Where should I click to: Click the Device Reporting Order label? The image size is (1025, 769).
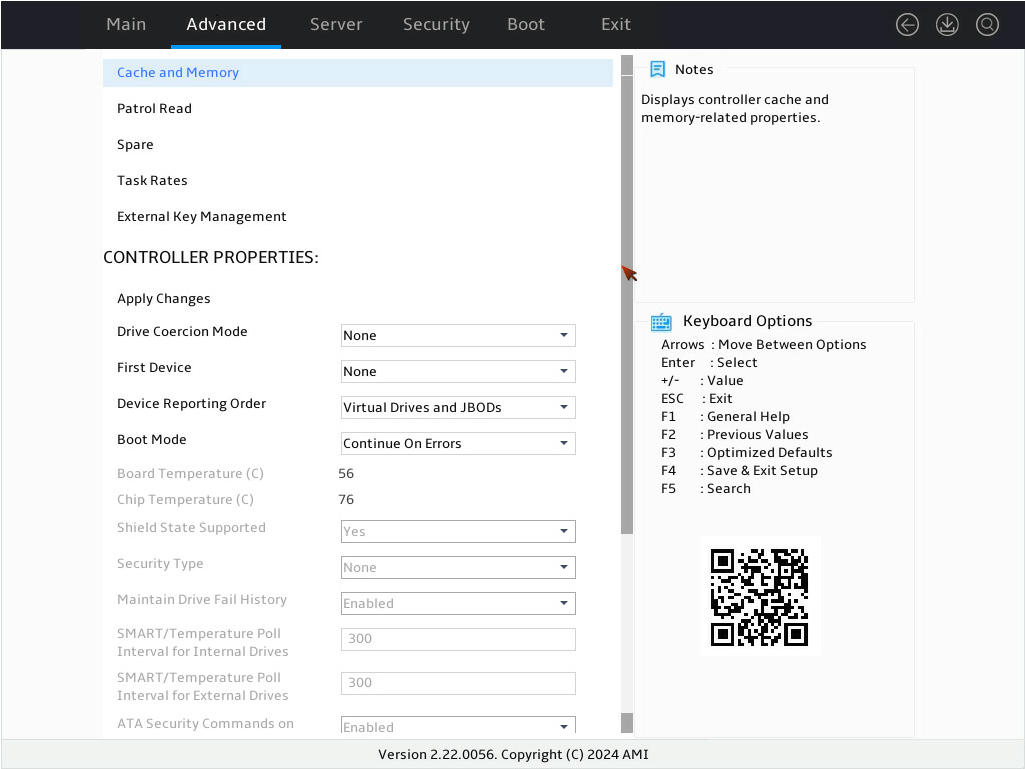tap(192, 403)
